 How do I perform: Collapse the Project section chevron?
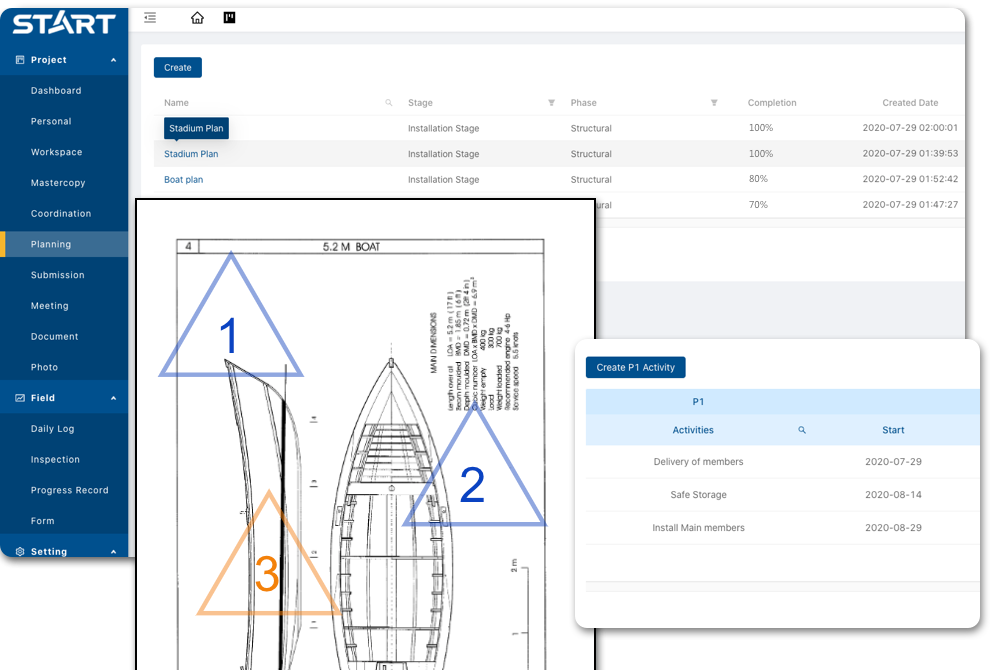tap(114, 60)
